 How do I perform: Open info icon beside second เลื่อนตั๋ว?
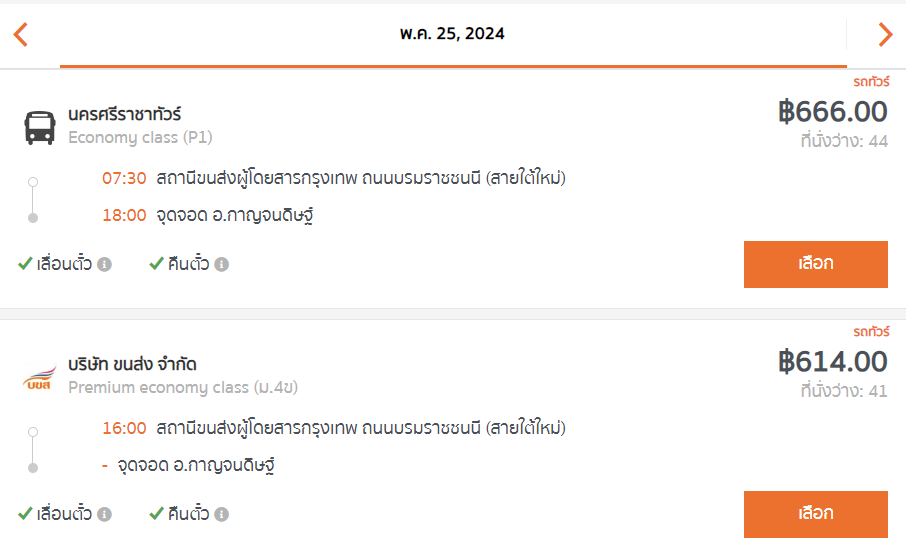[105, 514]
